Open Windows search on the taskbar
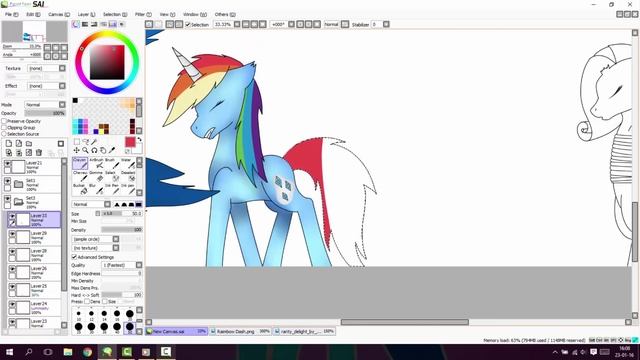Image resolution: width=640 pixels, height=360 pixels. point(29,352)
